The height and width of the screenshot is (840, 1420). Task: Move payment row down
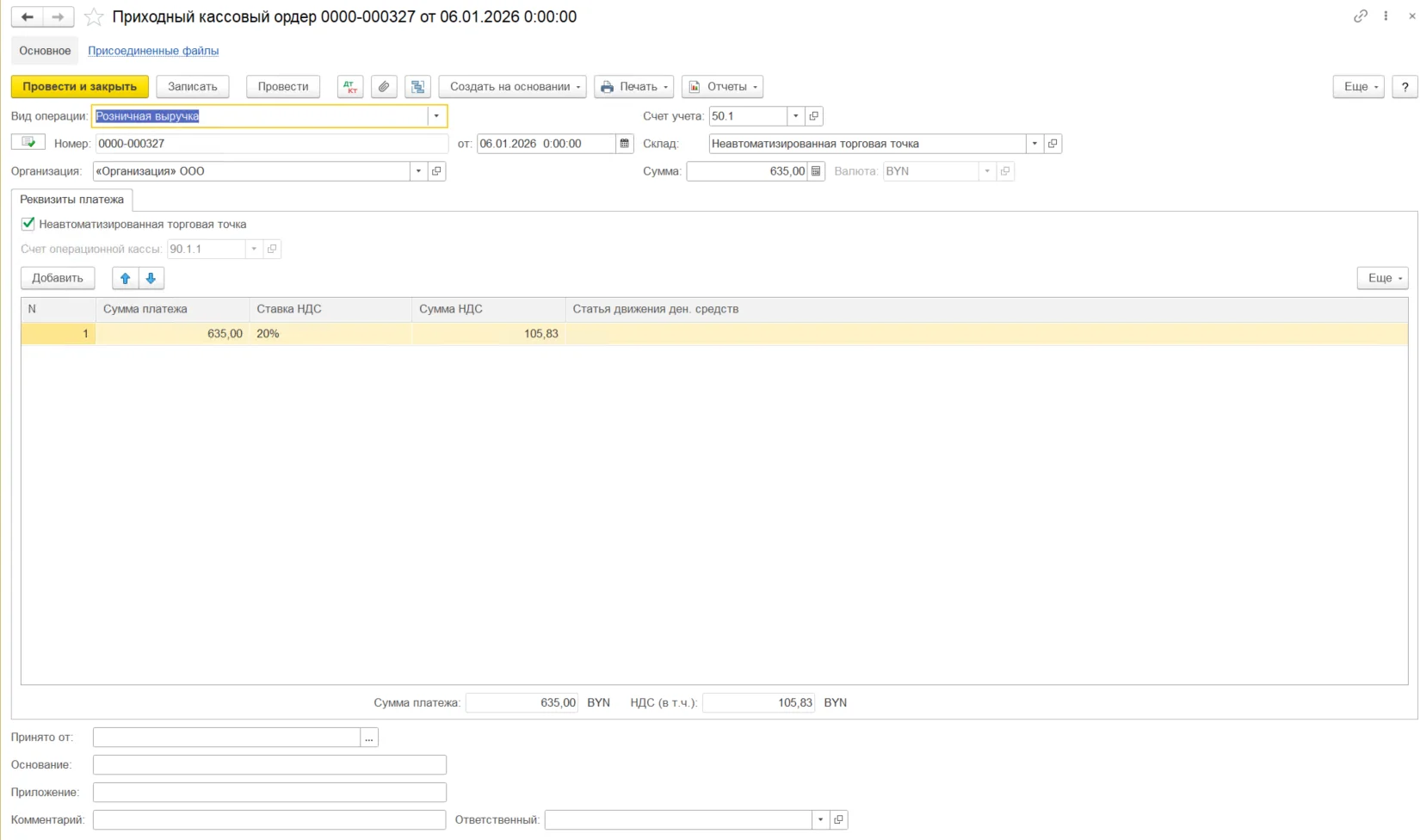[x=151, y=278]
